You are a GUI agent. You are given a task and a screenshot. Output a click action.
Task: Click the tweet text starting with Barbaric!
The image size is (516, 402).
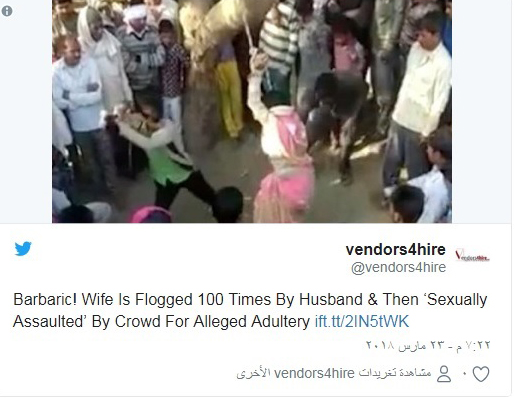pos(250,310)
